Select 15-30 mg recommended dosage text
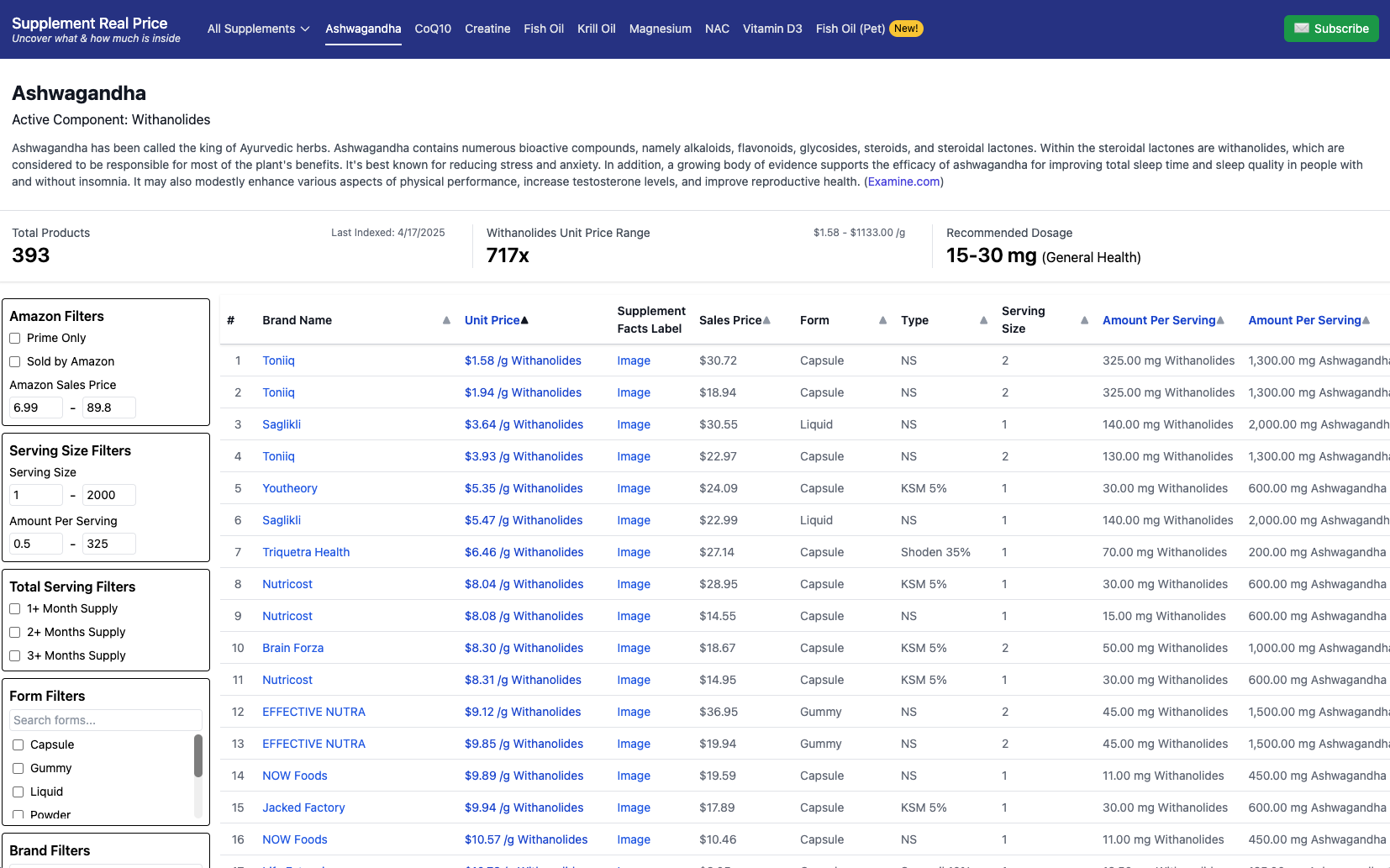This screenshot has width=1390, height=868. 992,255
